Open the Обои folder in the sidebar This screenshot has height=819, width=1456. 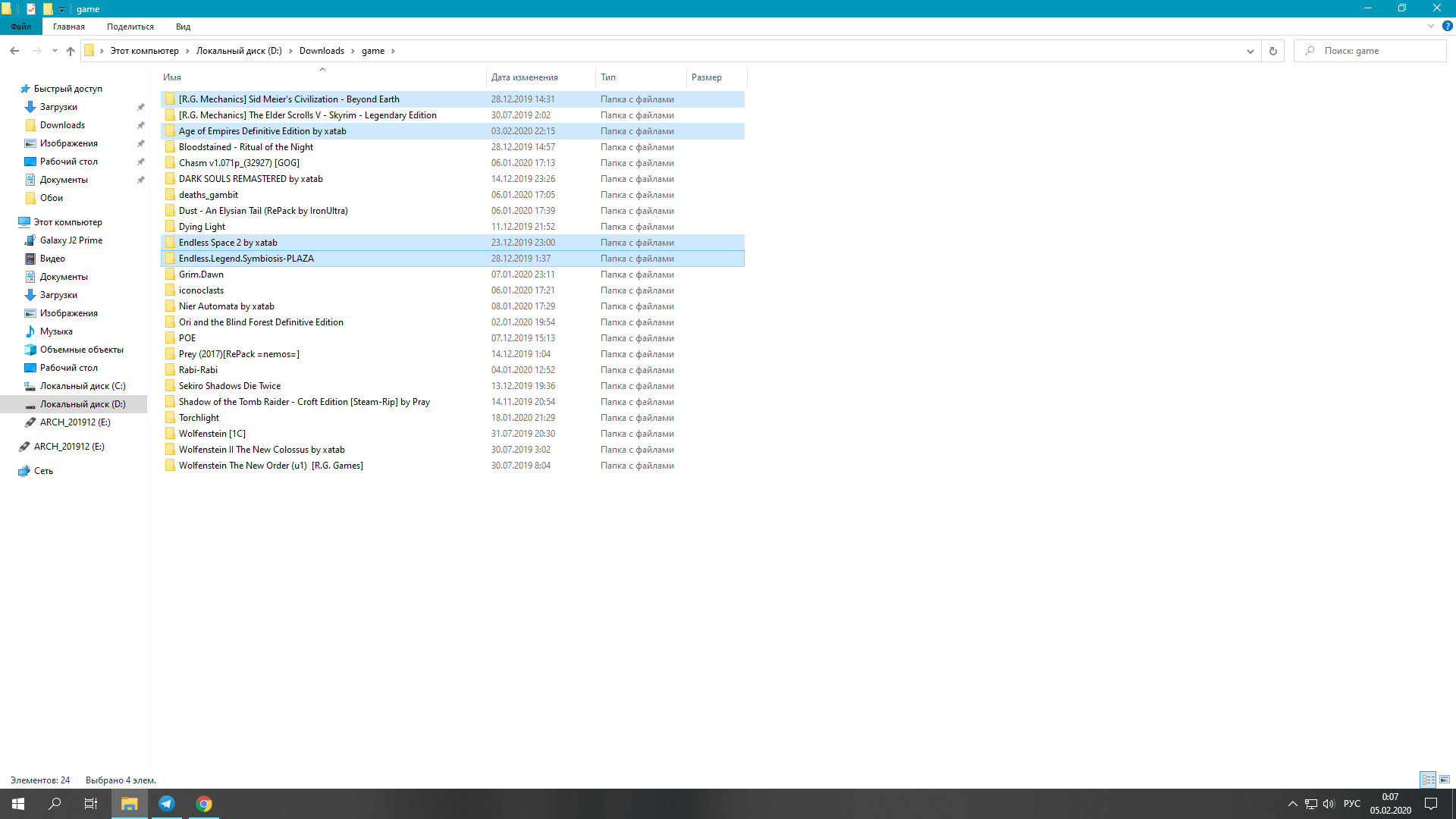[x=51, y=198]
